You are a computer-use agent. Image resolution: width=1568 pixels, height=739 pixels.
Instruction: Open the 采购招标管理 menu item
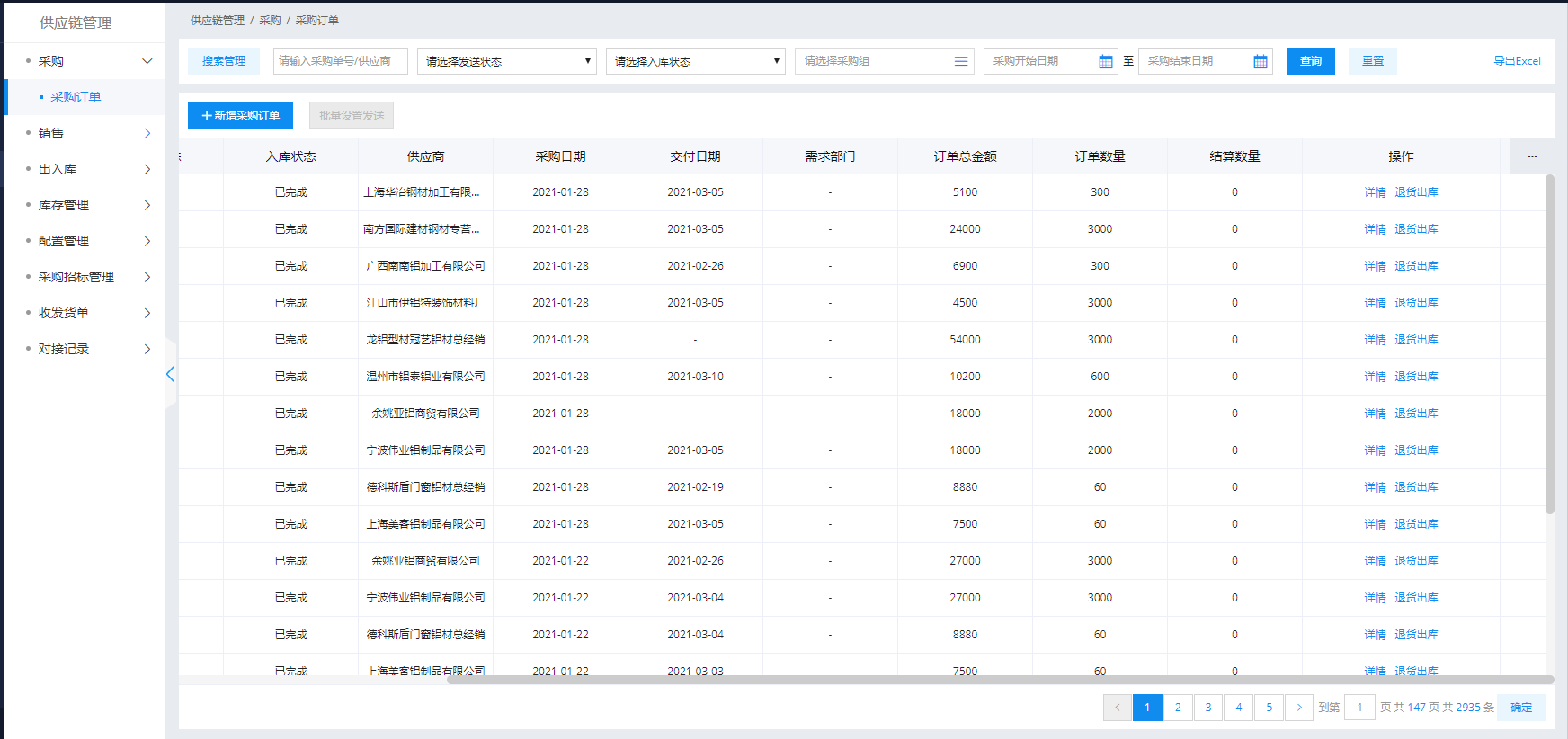(88, 277)
